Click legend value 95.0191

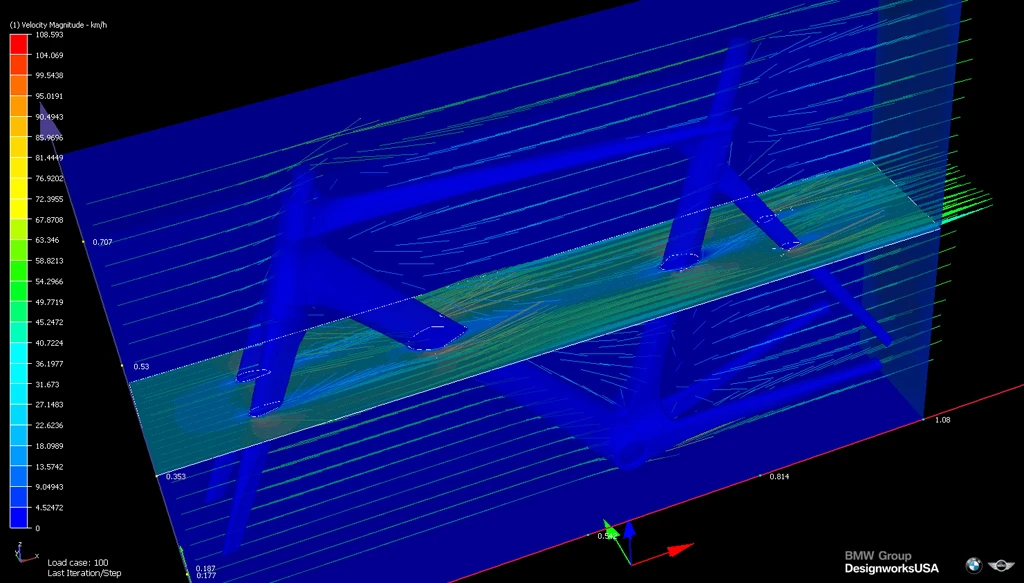[x=50, y=96]
